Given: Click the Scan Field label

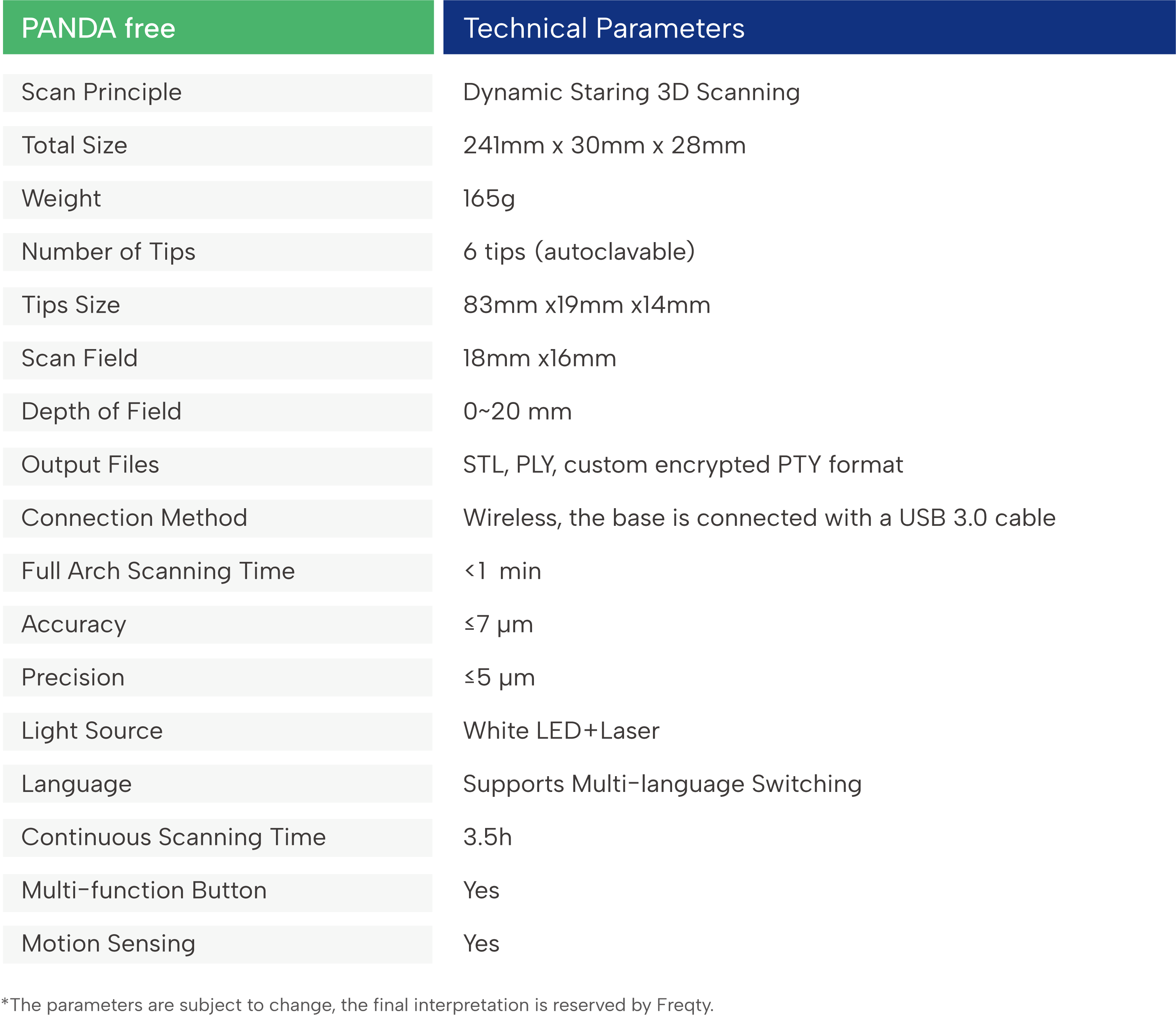Looking at the screenshot, I should click(217, 359).
